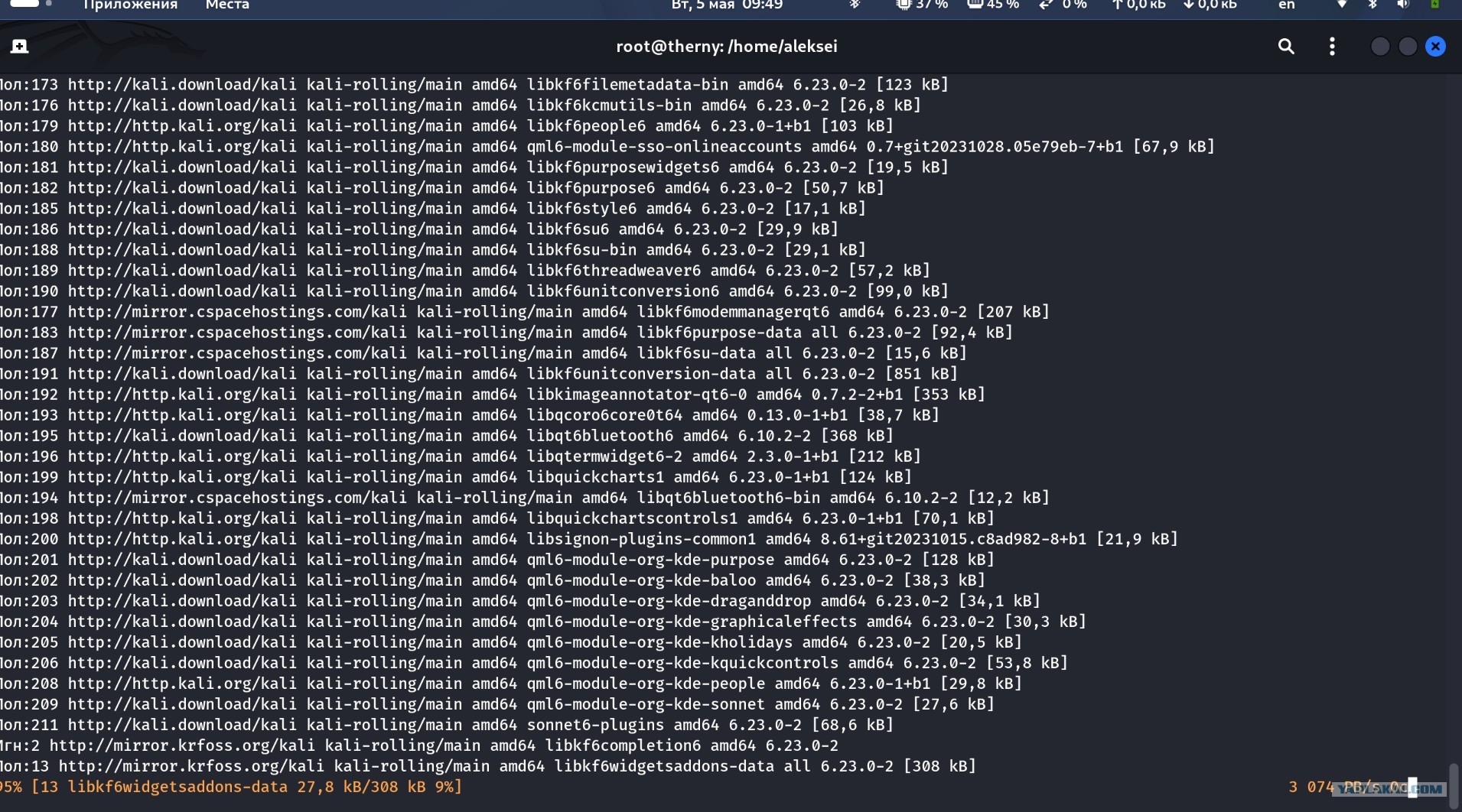
Task: Click the swap 0 % indicator
Action: point(1063,5)
